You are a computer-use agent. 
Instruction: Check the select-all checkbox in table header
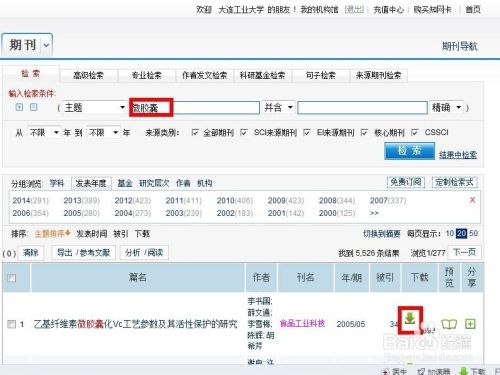click(x=12, y=278)
